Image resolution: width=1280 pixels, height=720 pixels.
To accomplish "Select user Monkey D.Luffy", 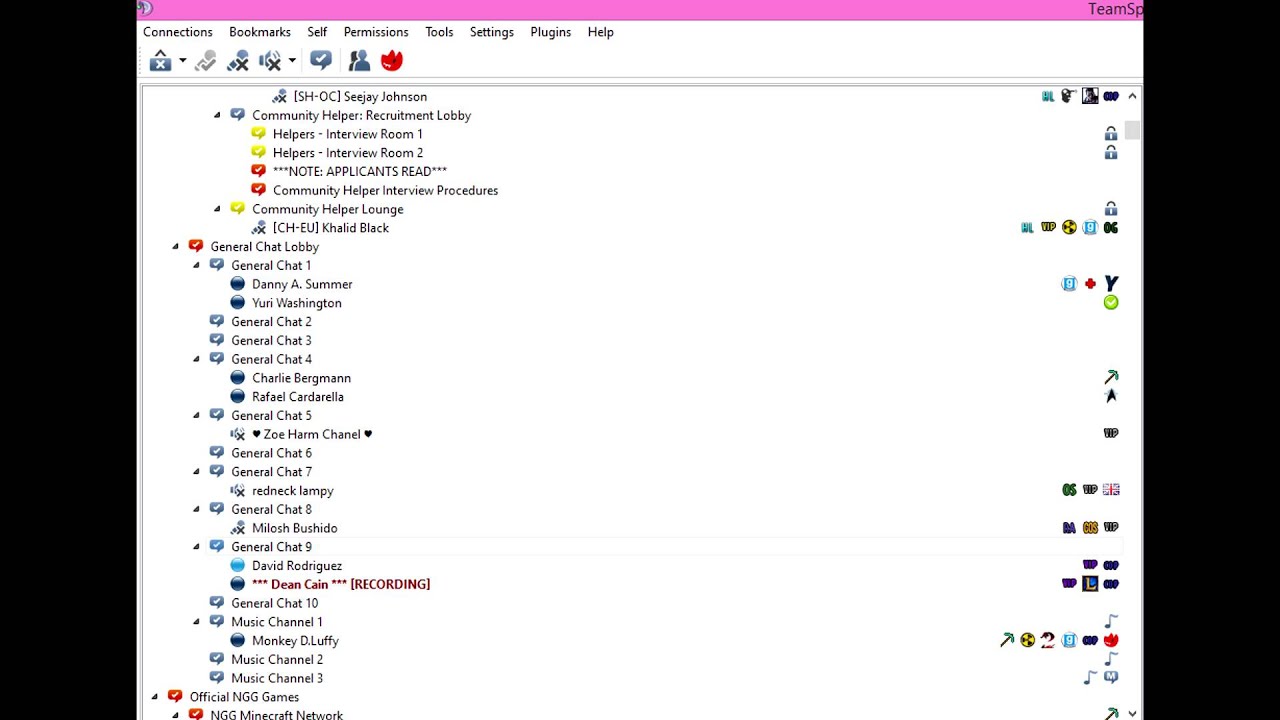I will 295,641.
